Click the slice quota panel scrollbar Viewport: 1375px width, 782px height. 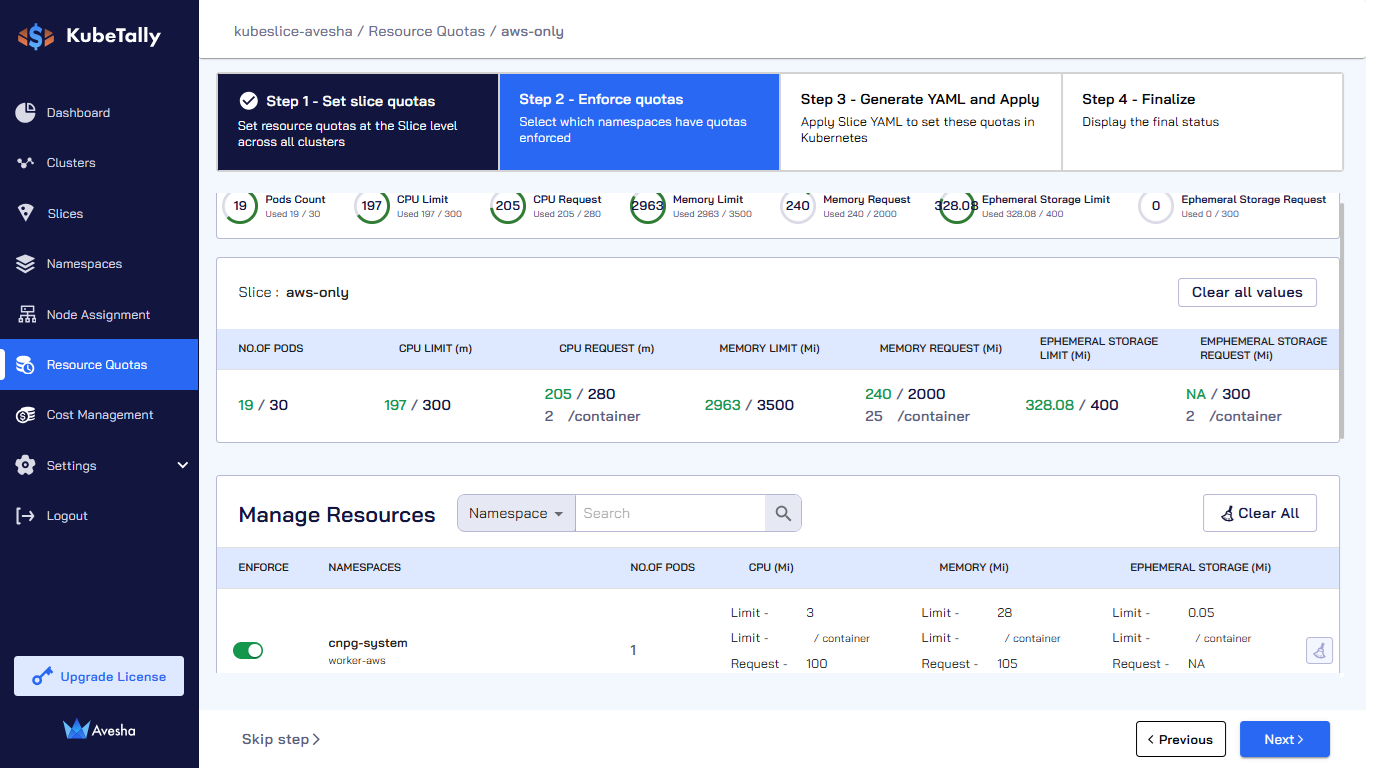point(1343,320)
